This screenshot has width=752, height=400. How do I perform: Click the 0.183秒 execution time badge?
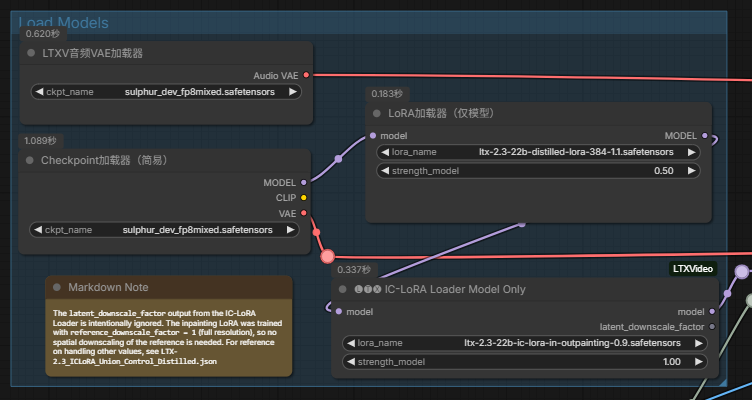click(387, 94)
